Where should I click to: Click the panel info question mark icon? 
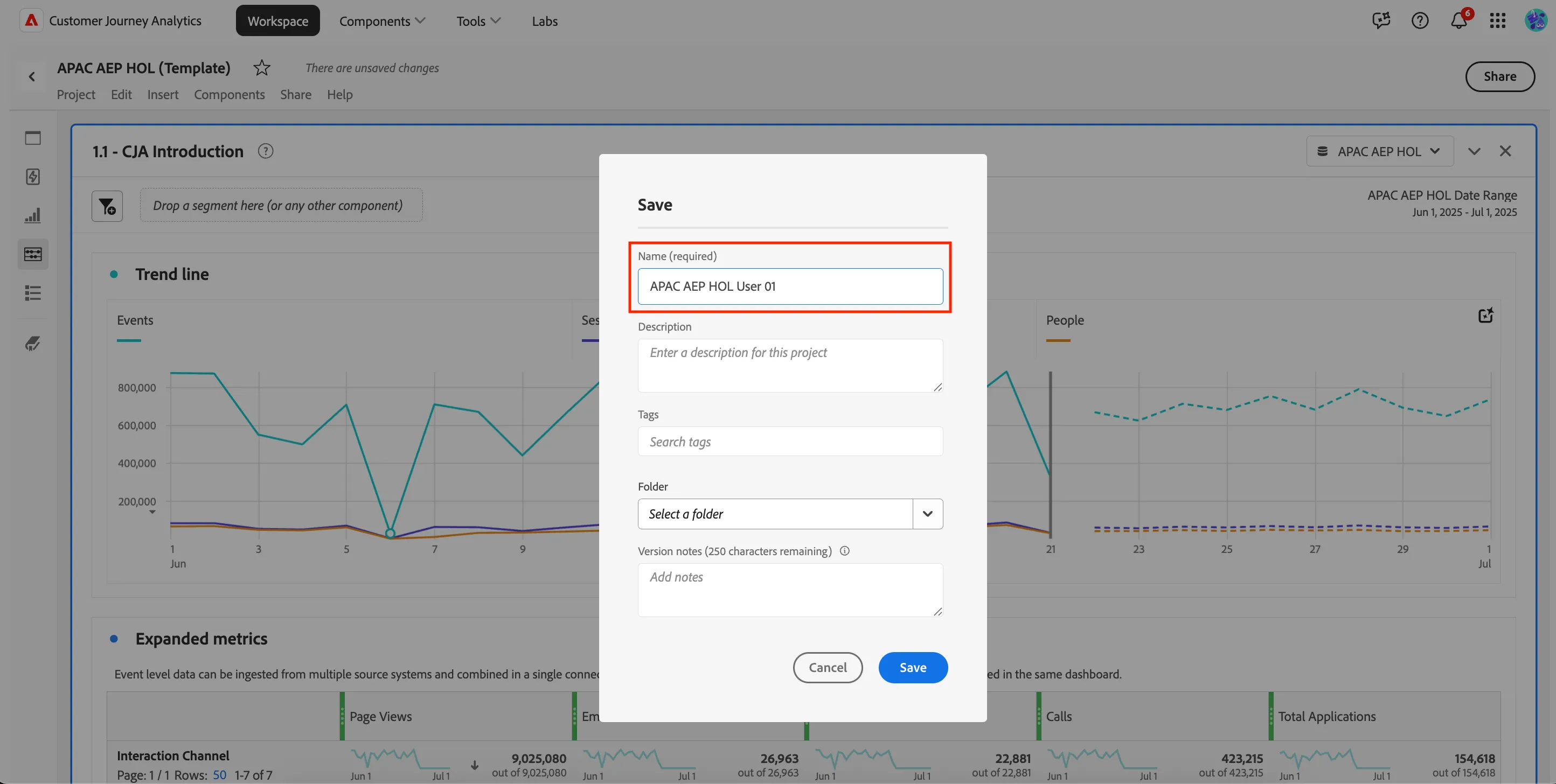pos(265,151)
